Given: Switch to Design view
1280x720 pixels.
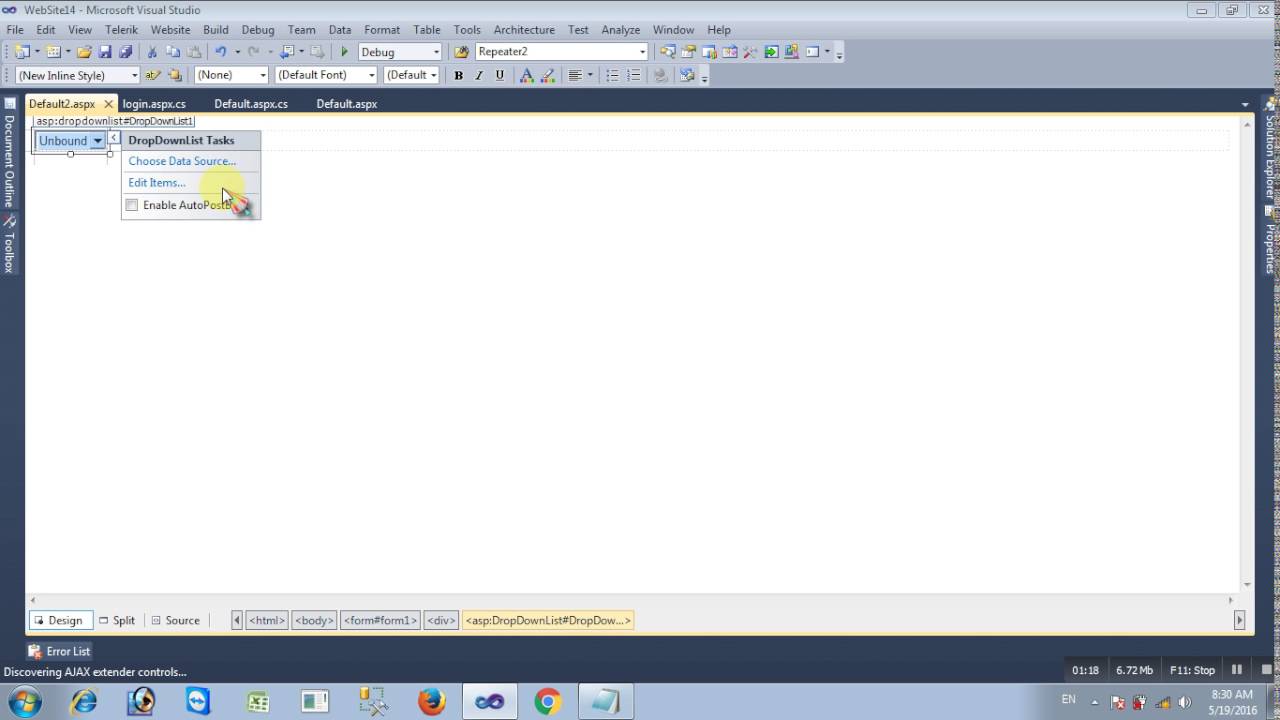Looking at the screenshot, I should pyautogui.click(x=59, y=620).
